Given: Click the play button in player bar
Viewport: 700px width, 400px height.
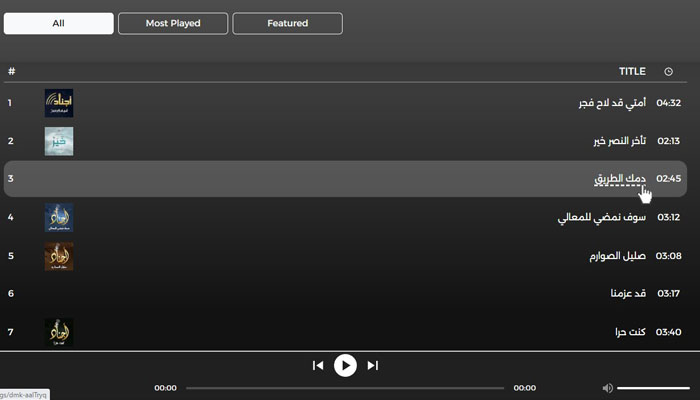Looking at the screenshot, I should pyautogui.click(x=345, y=366).
